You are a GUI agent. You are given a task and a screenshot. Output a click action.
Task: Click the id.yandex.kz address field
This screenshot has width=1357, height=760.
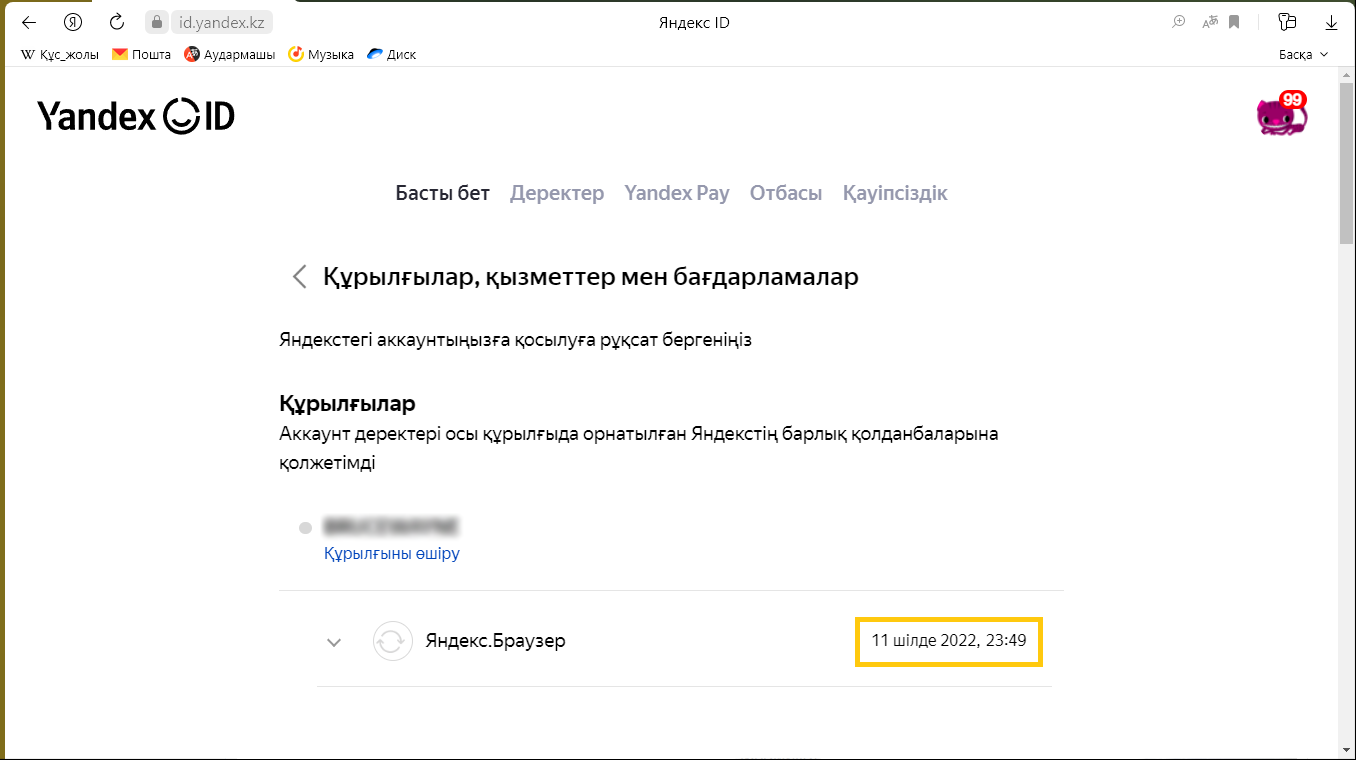(x=221, y=22)
